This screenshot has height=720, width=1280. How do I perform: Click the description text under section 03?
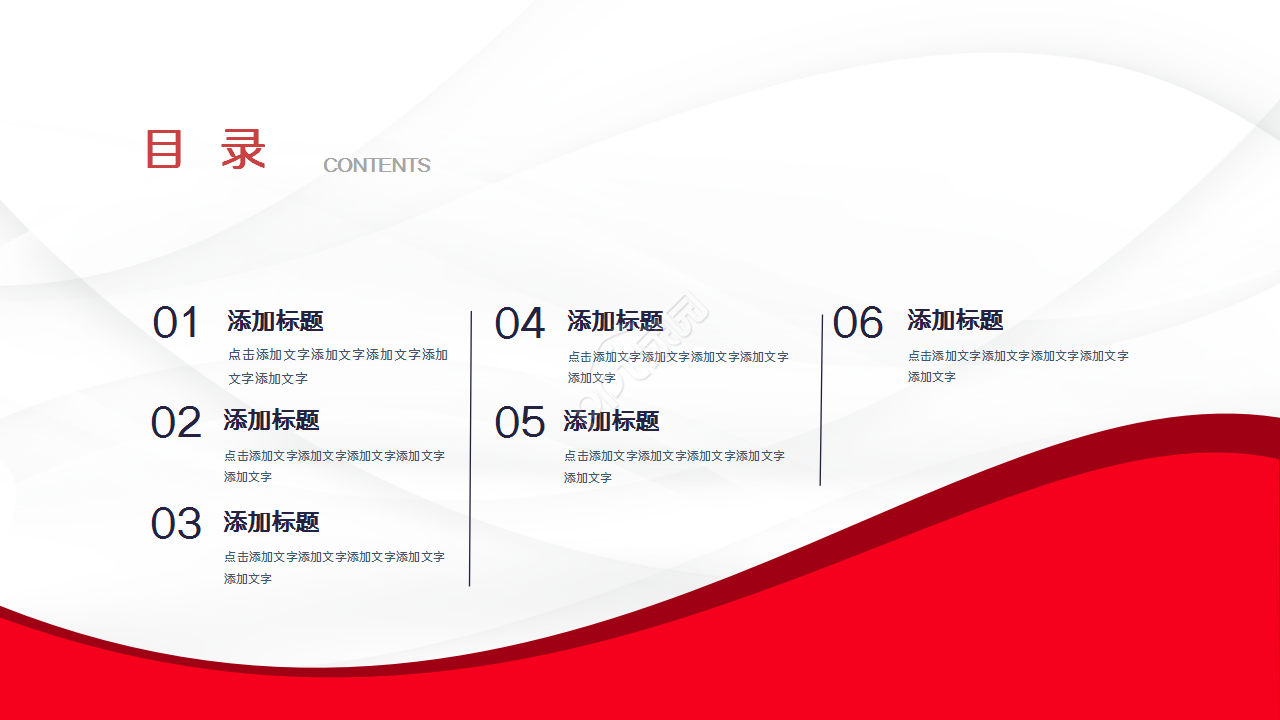coord(334,567)
